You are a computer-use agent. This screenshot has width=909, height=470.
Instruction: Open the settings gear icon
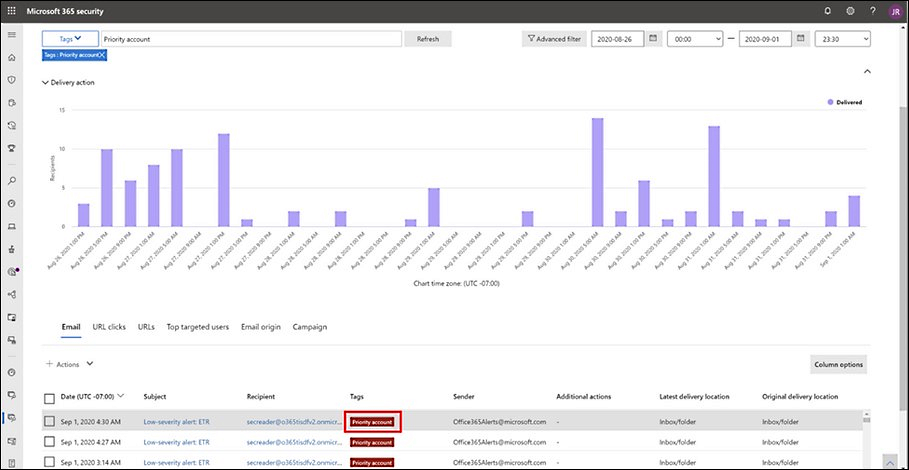(x=850, y=11)
